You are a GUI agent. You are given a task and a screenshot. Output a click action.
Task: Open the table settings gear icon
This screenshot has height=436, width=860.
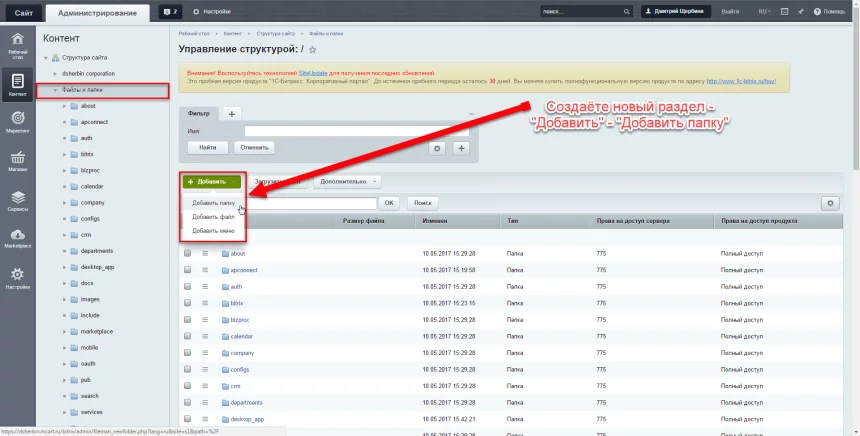(828, 203)
